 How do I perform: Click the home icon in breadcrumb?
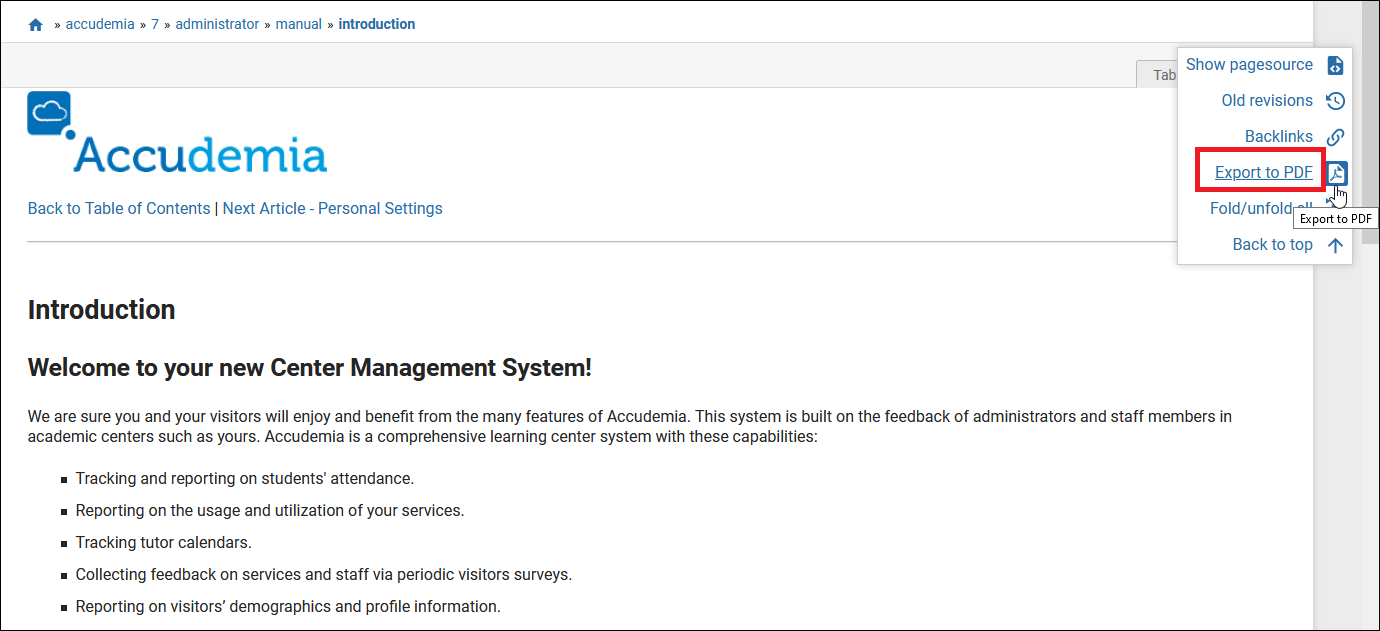(36, 25)
